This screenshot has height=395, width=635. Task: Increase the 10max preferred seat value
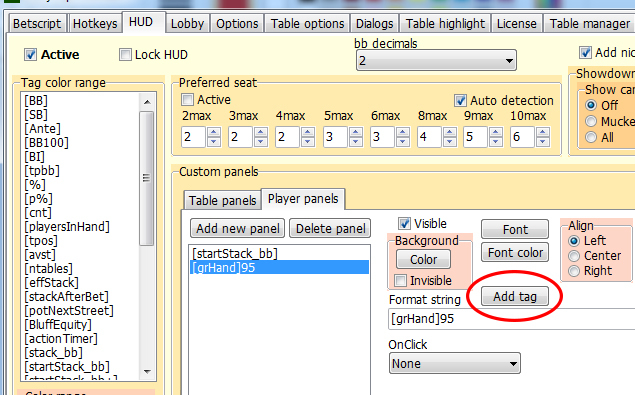point(543,132)
